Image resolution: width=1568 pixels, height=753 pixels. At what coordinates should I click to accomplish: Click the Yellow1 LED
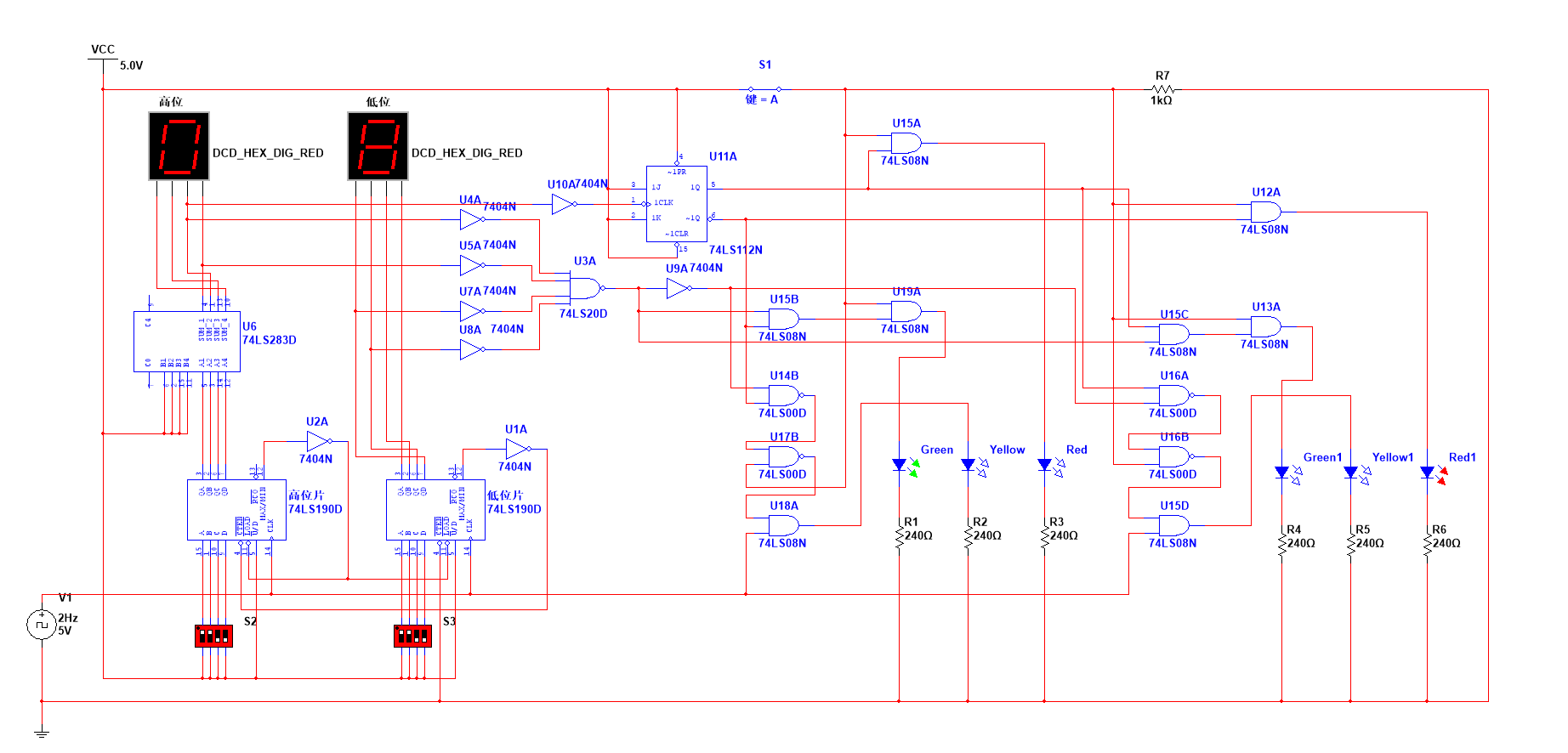click(x=1358, y=473)
